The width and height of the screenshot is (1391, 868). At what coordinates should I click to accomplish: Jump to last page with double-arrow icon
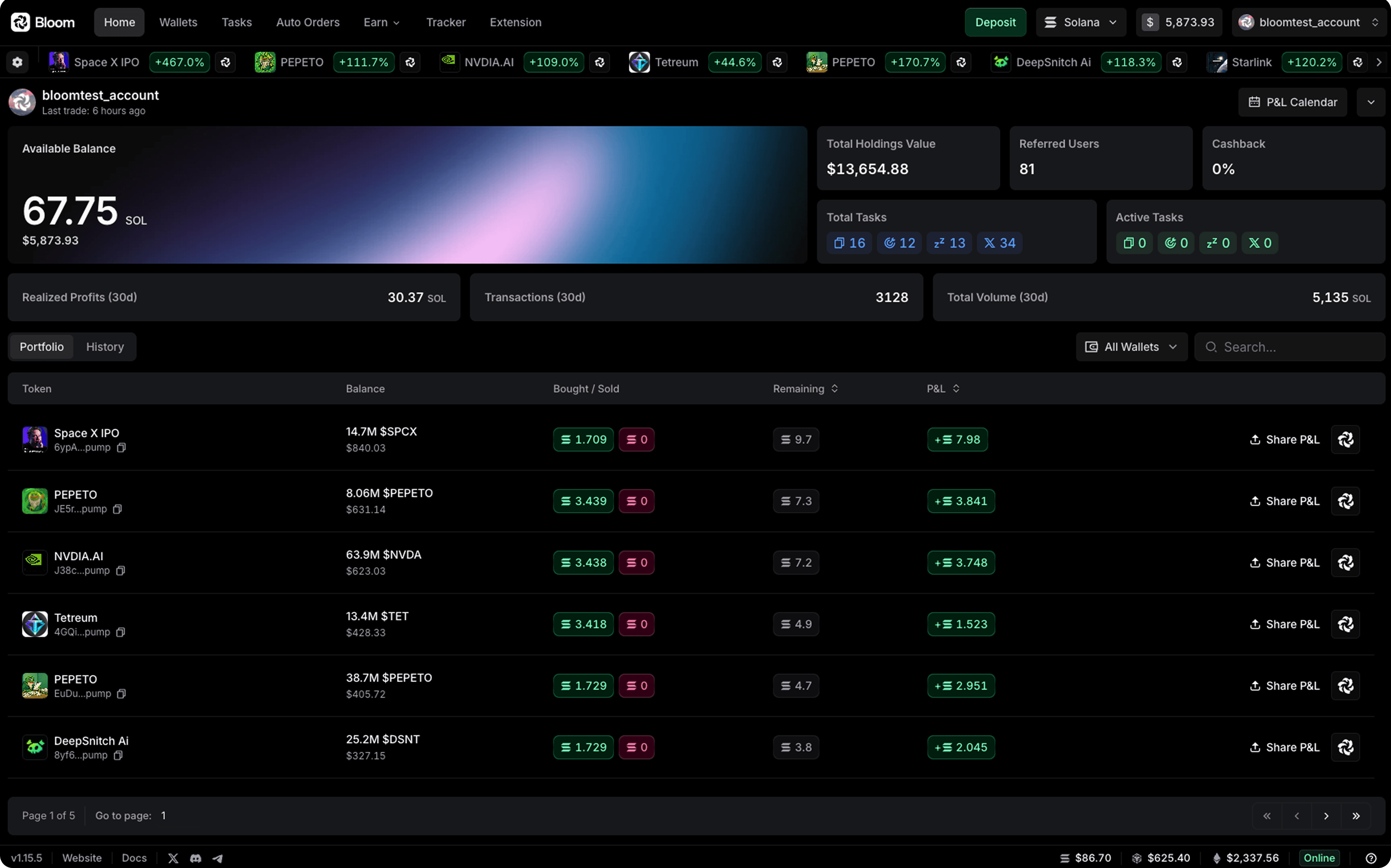pyautogui.click(x=1357, y=815)
